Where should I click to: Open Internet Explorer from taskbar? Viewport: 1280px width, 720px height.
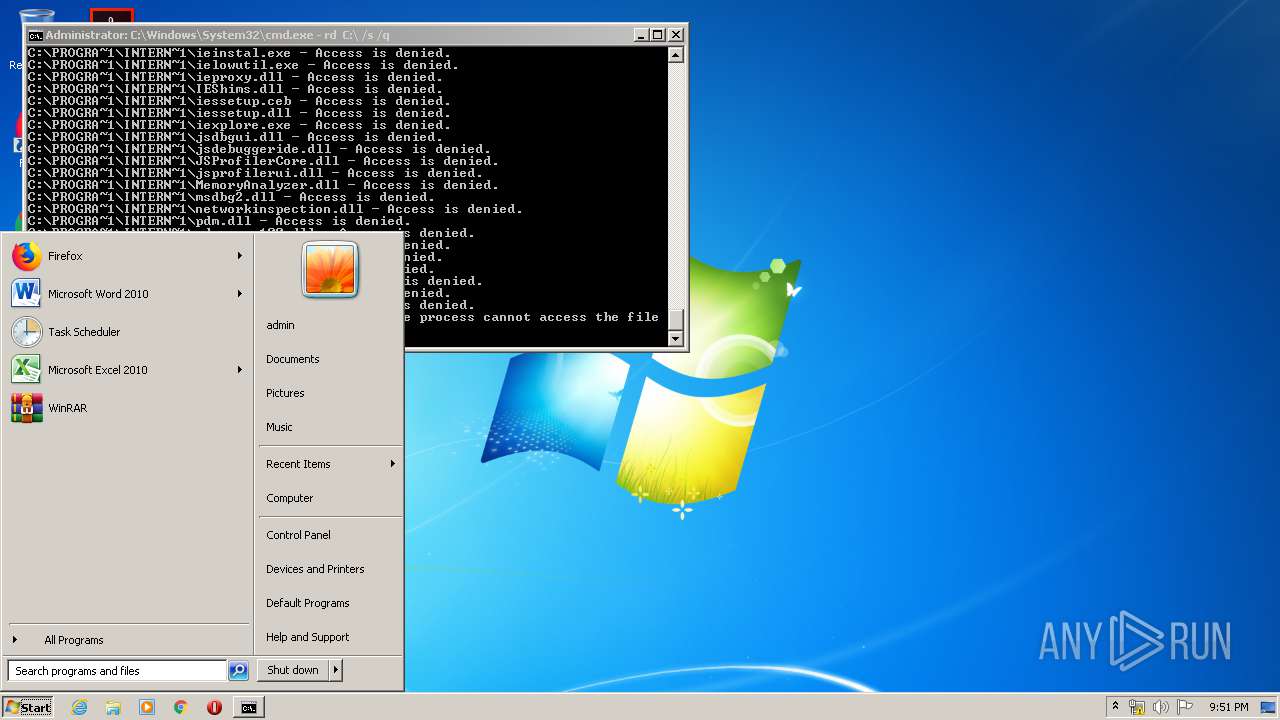coord(80,707)
